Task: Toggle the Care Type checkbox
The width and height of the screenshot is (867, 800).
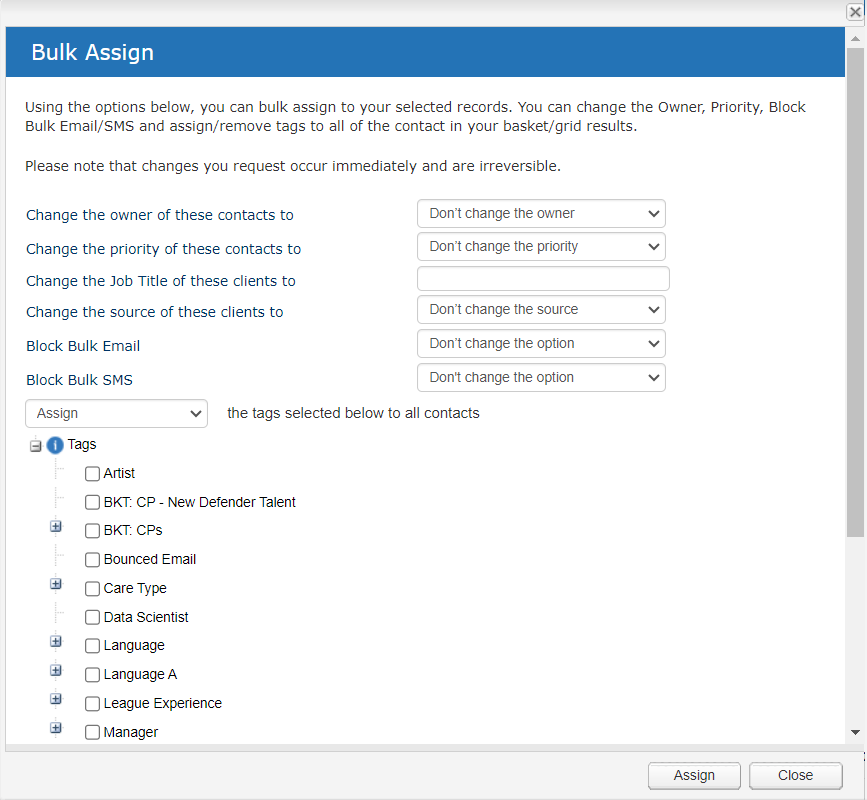Action: (92, 589)
